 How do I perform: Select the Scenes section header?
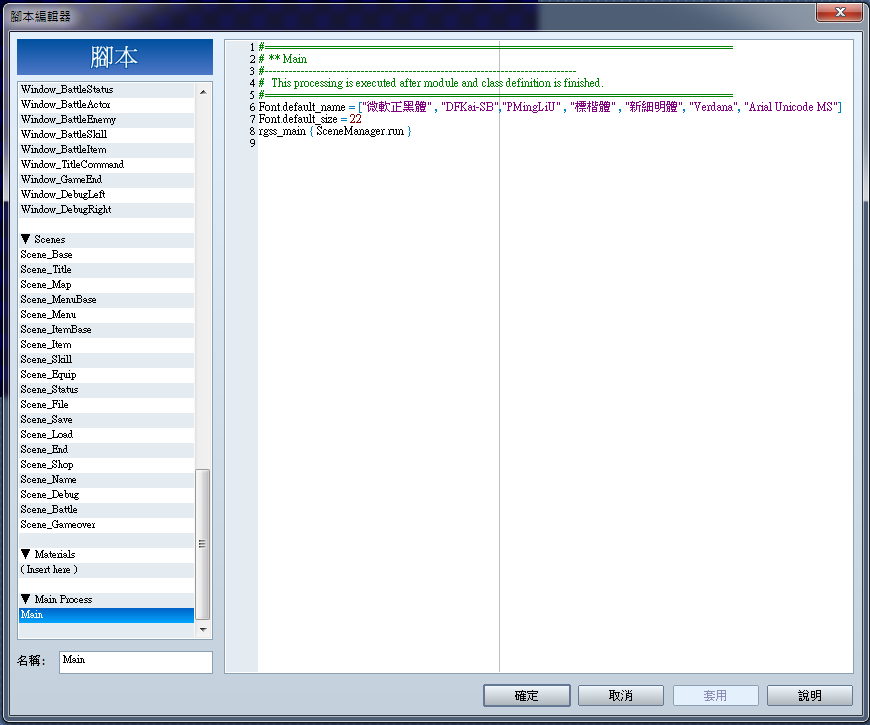pyautogui.click(x=107, y=240)
